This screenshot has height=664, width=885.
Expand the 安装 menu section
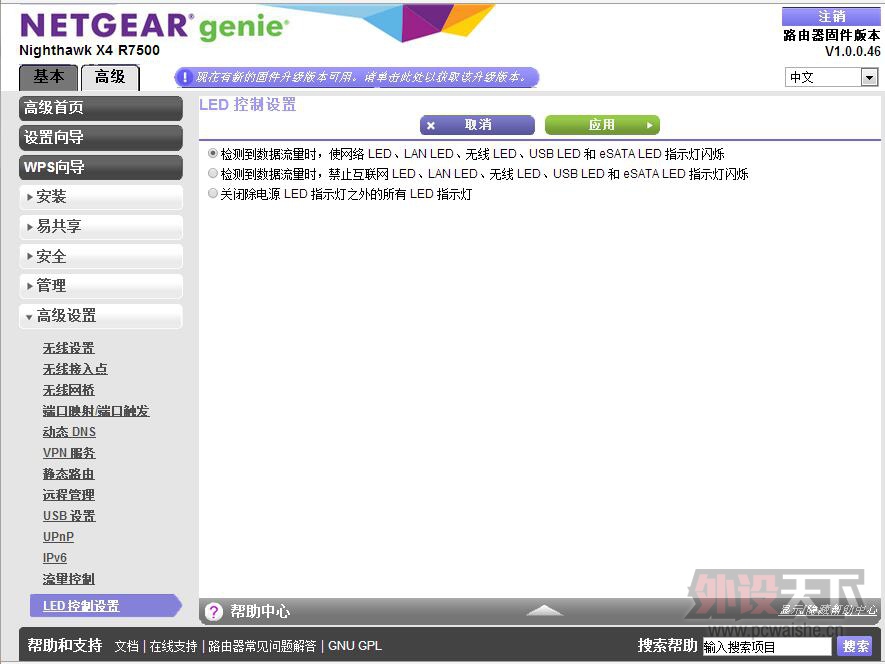coord(101,197)
